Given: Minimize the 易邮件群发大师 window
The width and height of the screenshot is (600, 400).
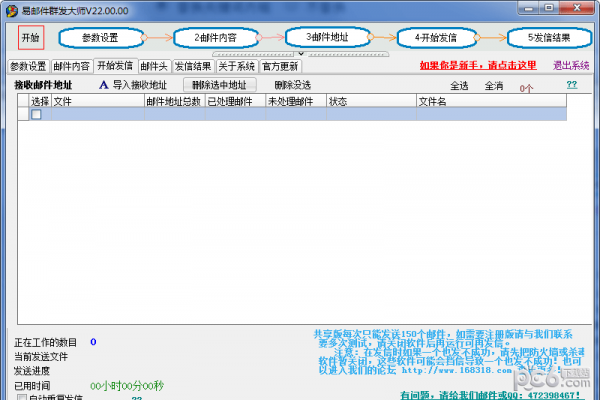Looking at the screenshot, I should 528,8.
